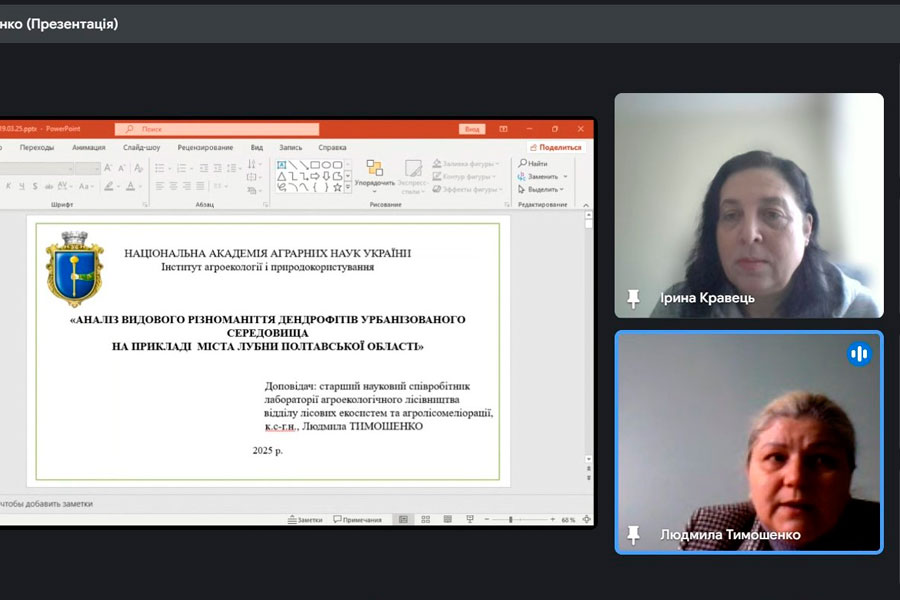Choose the star shape in shapes gallery
900x600 pixels.
pyautogui.click(x=338, y=187)
